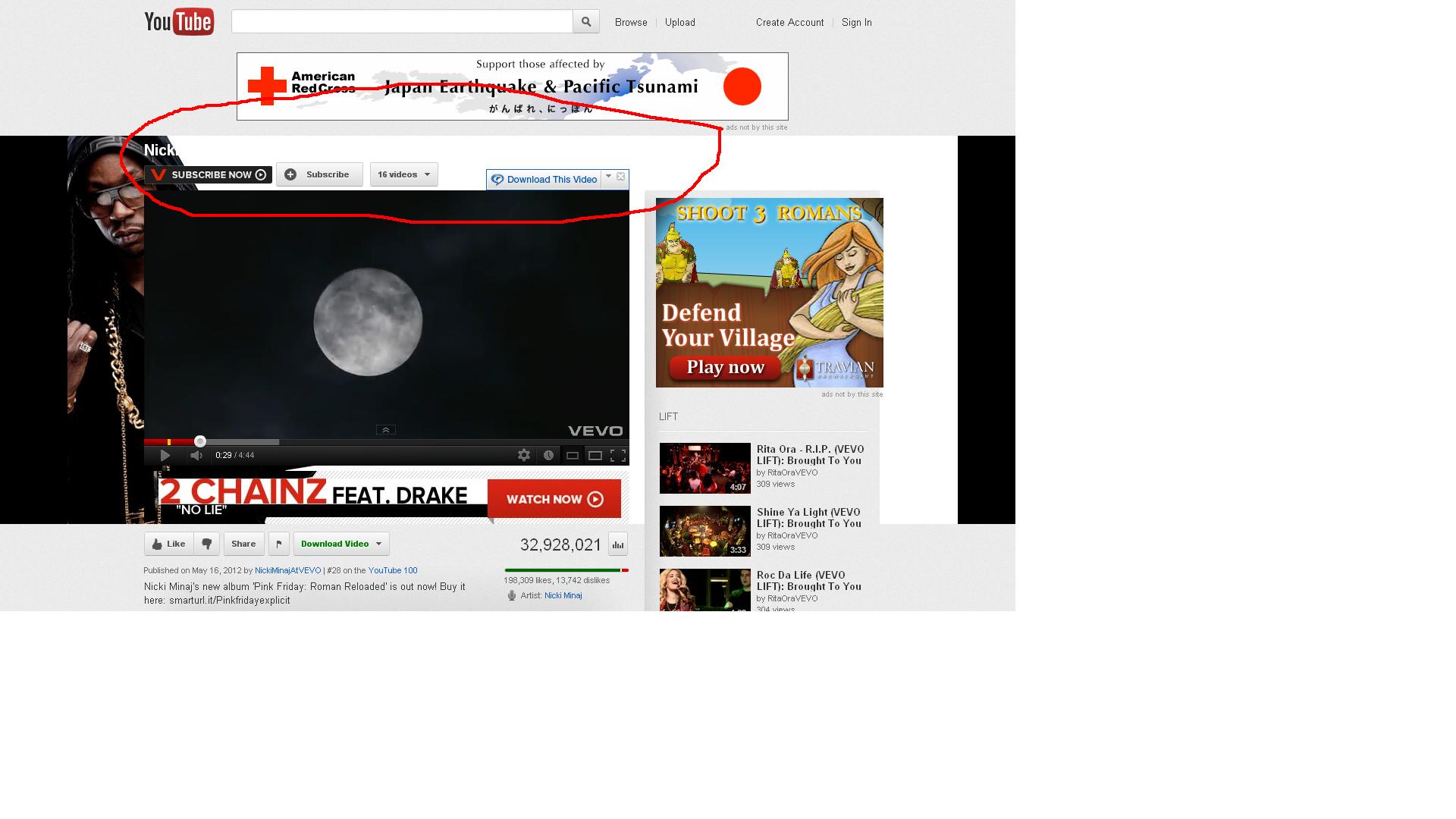This screenshot has height=819, width=1456.
Task: Click the 2 Chainz feat. Drake banner text
Action: click(x=314, y=494)
